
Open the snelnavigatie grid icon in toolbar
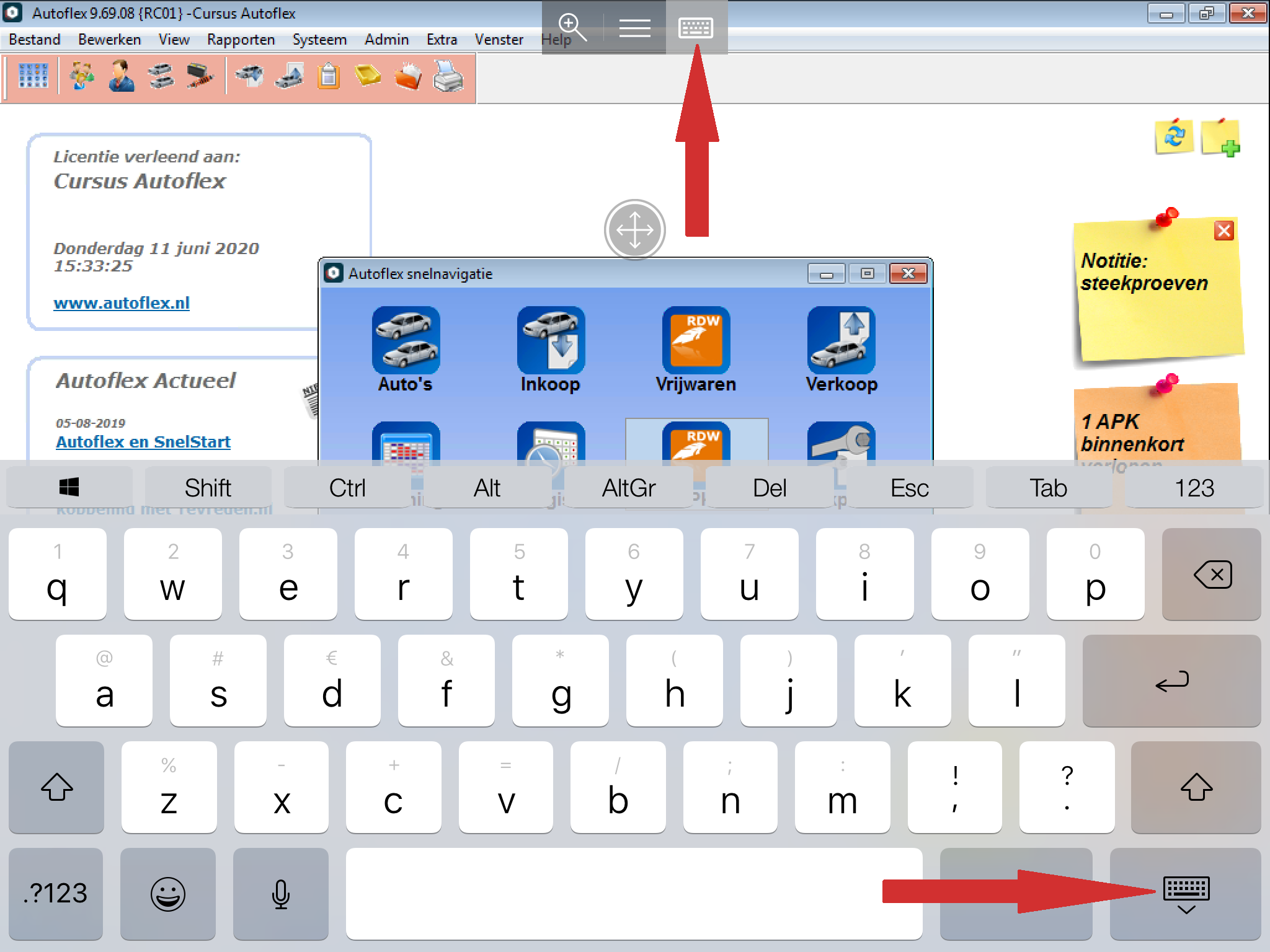point(33,76)
